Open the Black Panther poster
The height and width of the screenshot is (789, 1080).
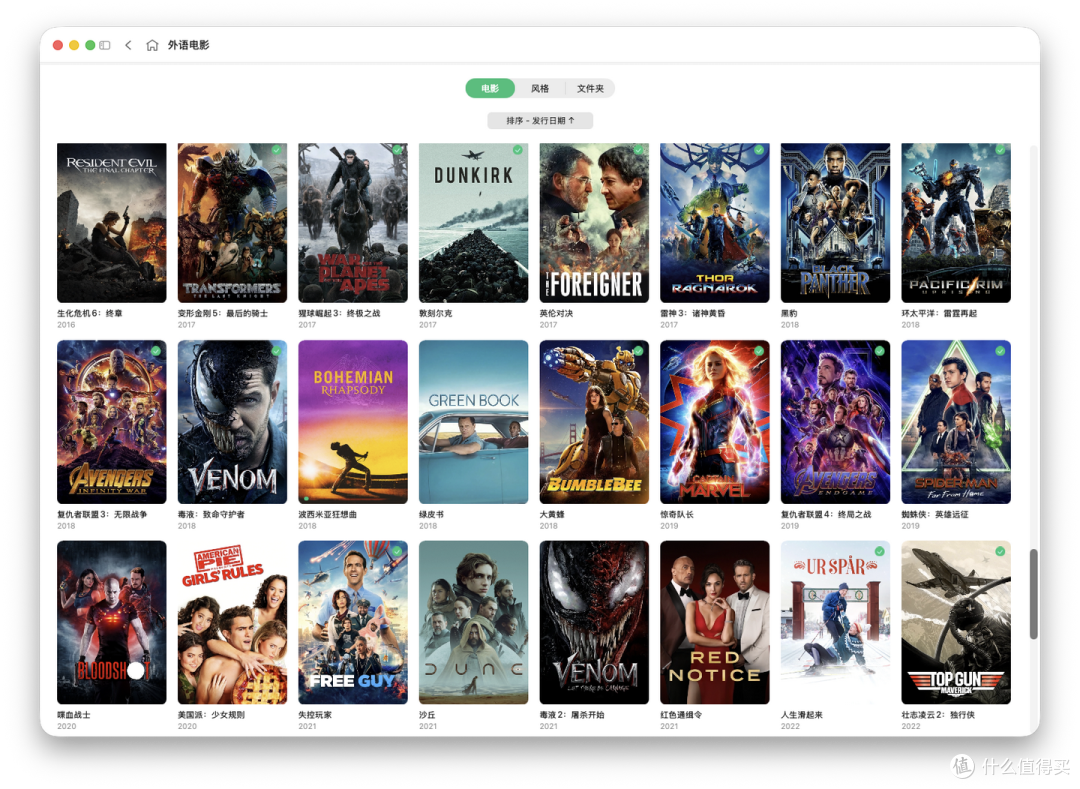pyautogui.click(x=835, y=222)
